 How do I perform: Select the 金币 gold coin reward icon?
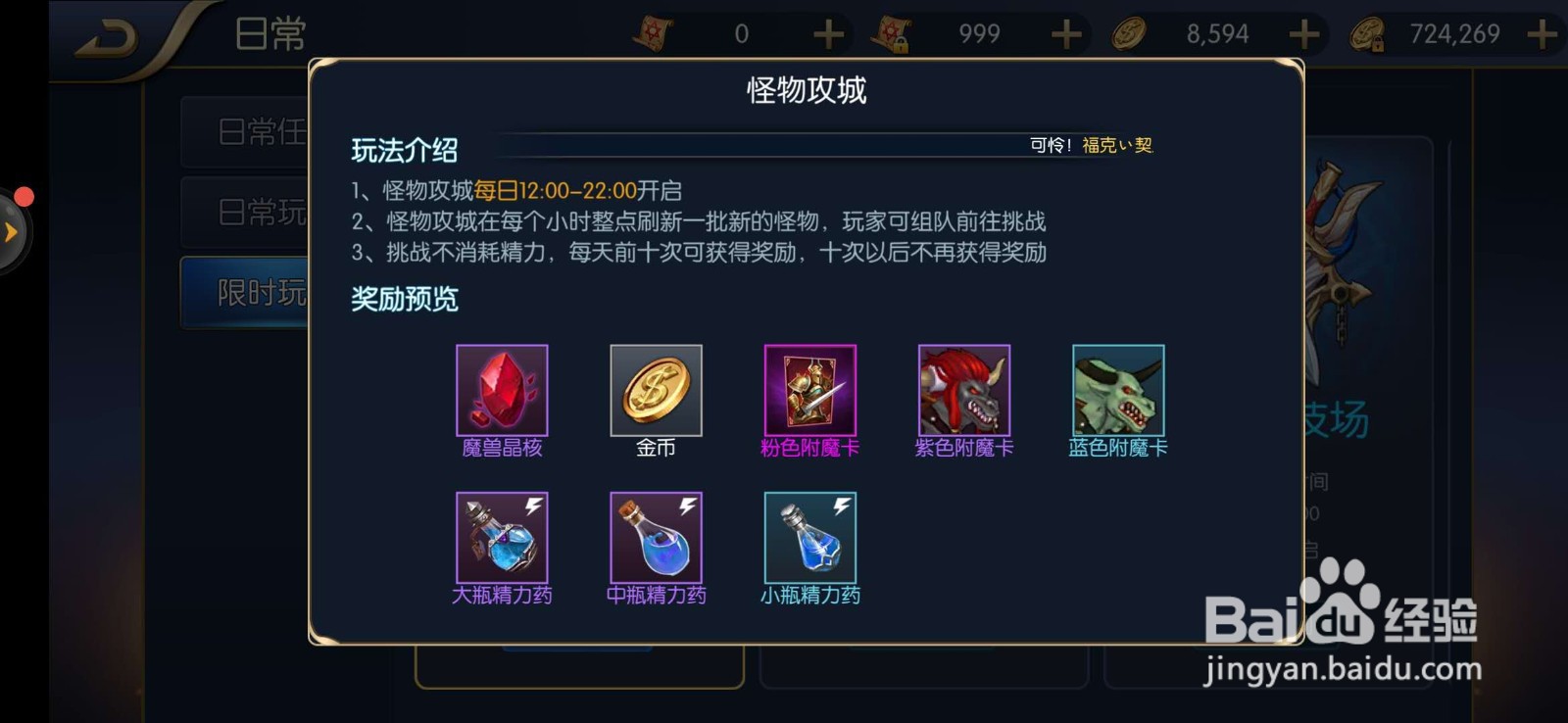pos(656,390)
